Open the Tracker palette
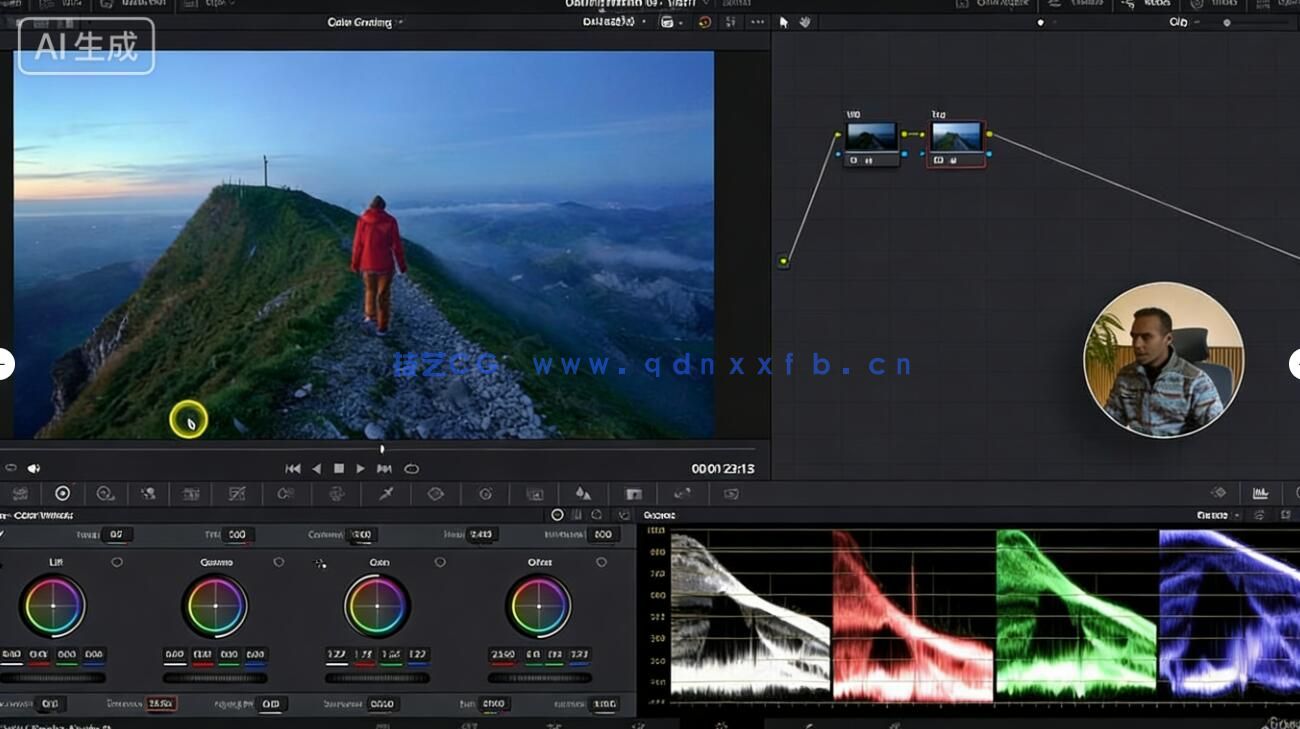 [x=484, y=494]
